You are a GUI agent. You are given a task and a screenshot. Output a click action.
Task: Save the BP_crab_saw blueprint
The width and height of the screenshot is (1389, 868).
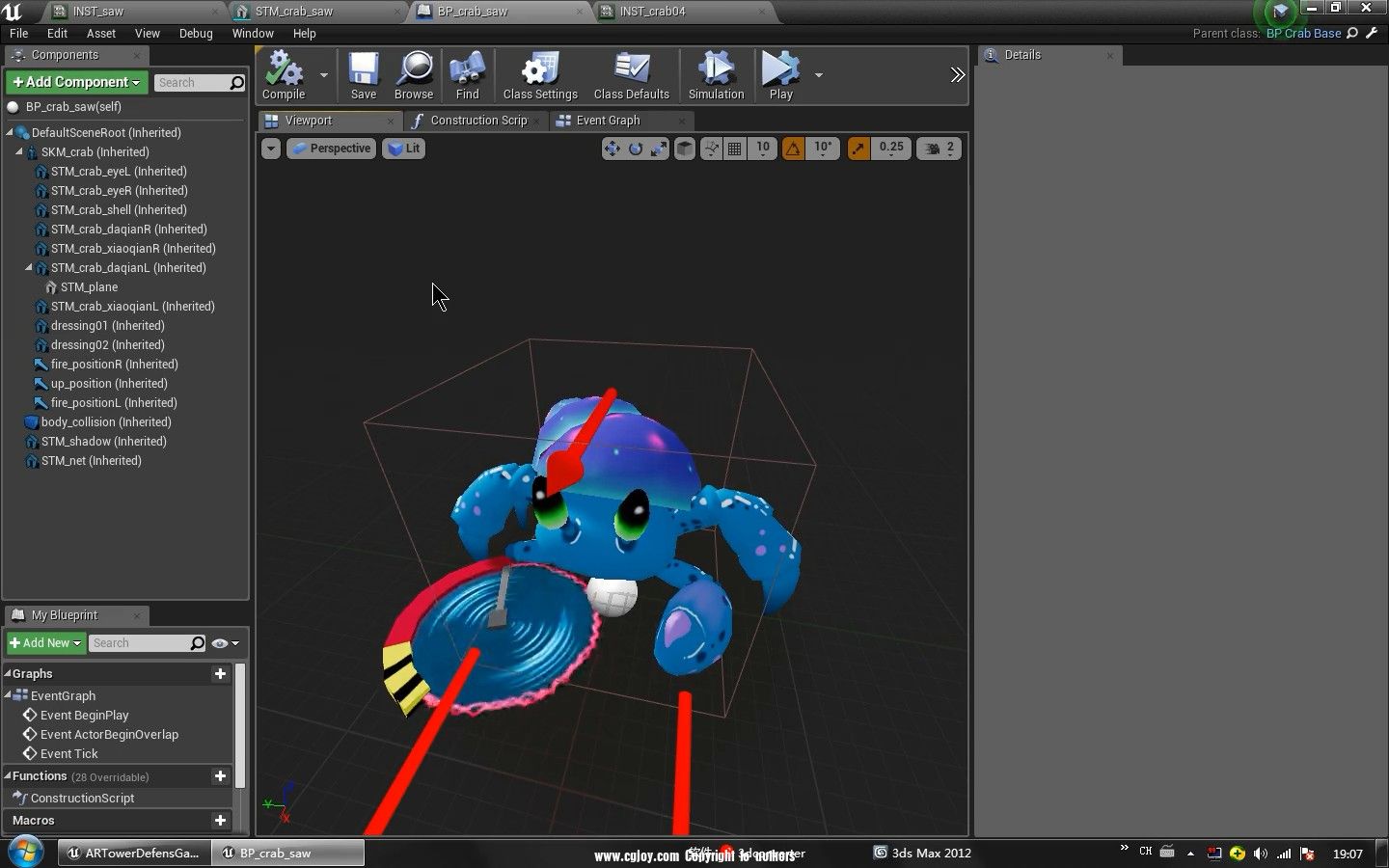(x=364, y=75)
